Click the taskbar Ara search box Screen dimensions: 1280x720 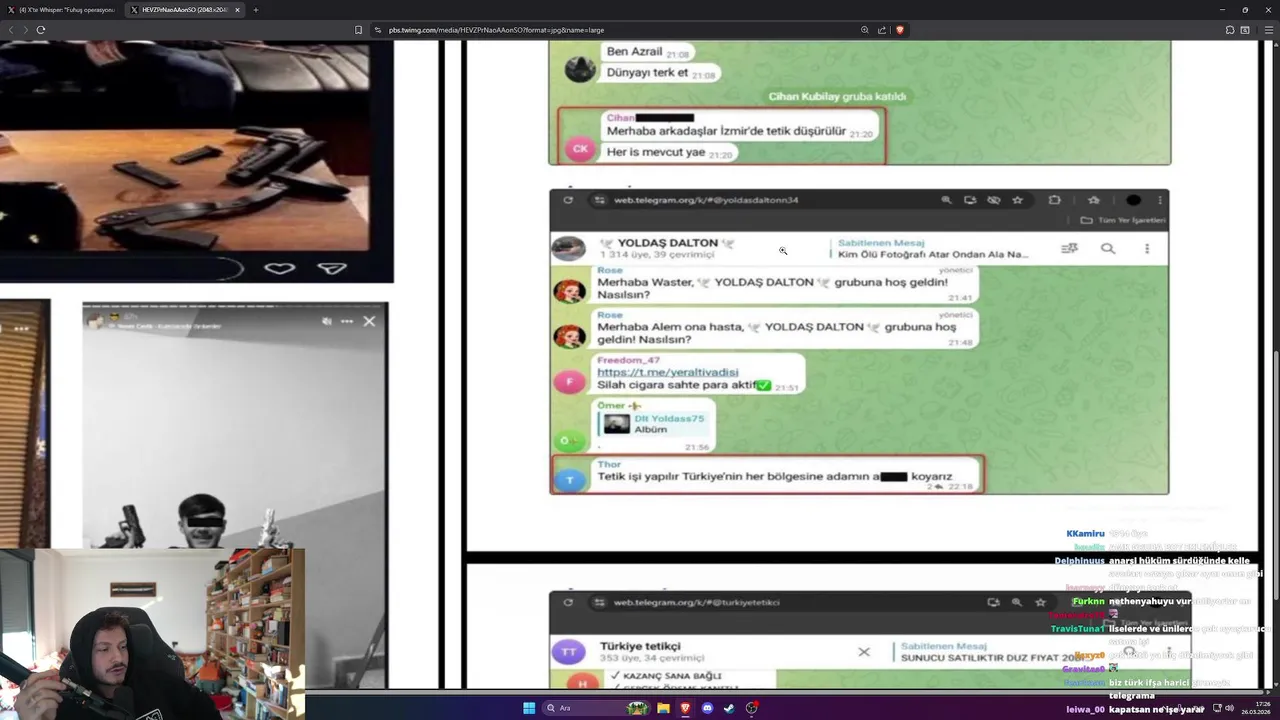[x=595, y=708]
